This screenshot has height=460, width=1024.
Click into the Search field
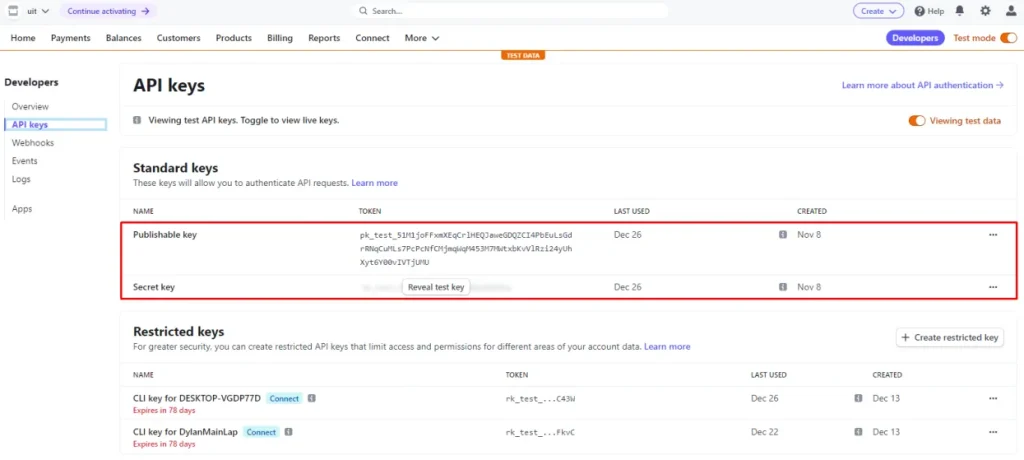510,11
